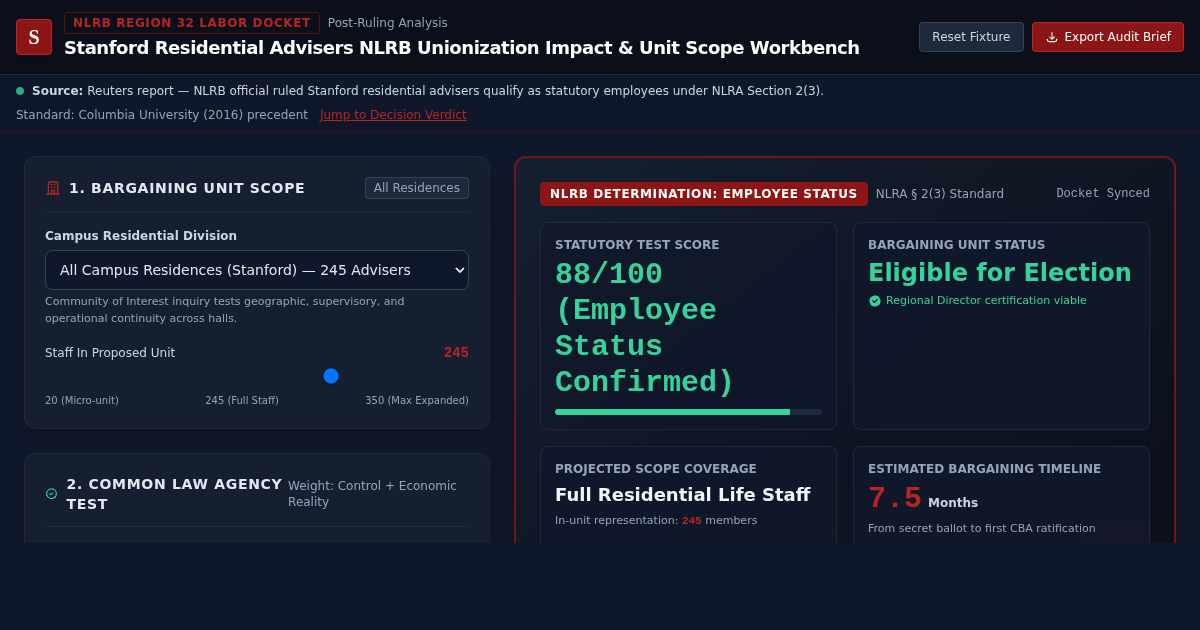
Task: Click the 20 (Micro-unit) slider label
Action: (x=82, y=401)
